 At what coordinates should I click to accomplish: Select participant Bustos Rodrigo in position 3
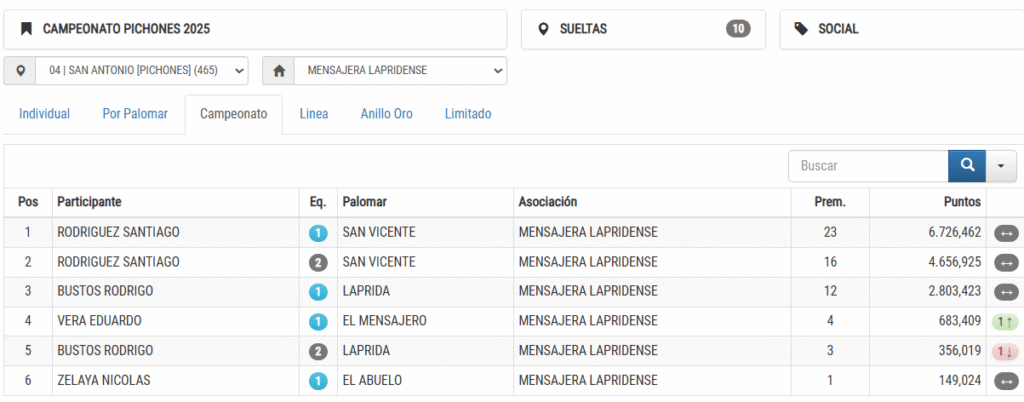pyautogui.click(x=105, y=292)
